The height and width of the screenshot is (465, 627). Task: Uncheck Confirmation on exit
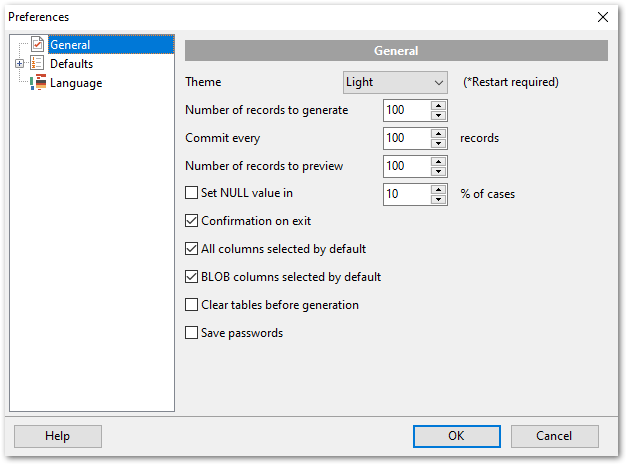click(192, 221)
